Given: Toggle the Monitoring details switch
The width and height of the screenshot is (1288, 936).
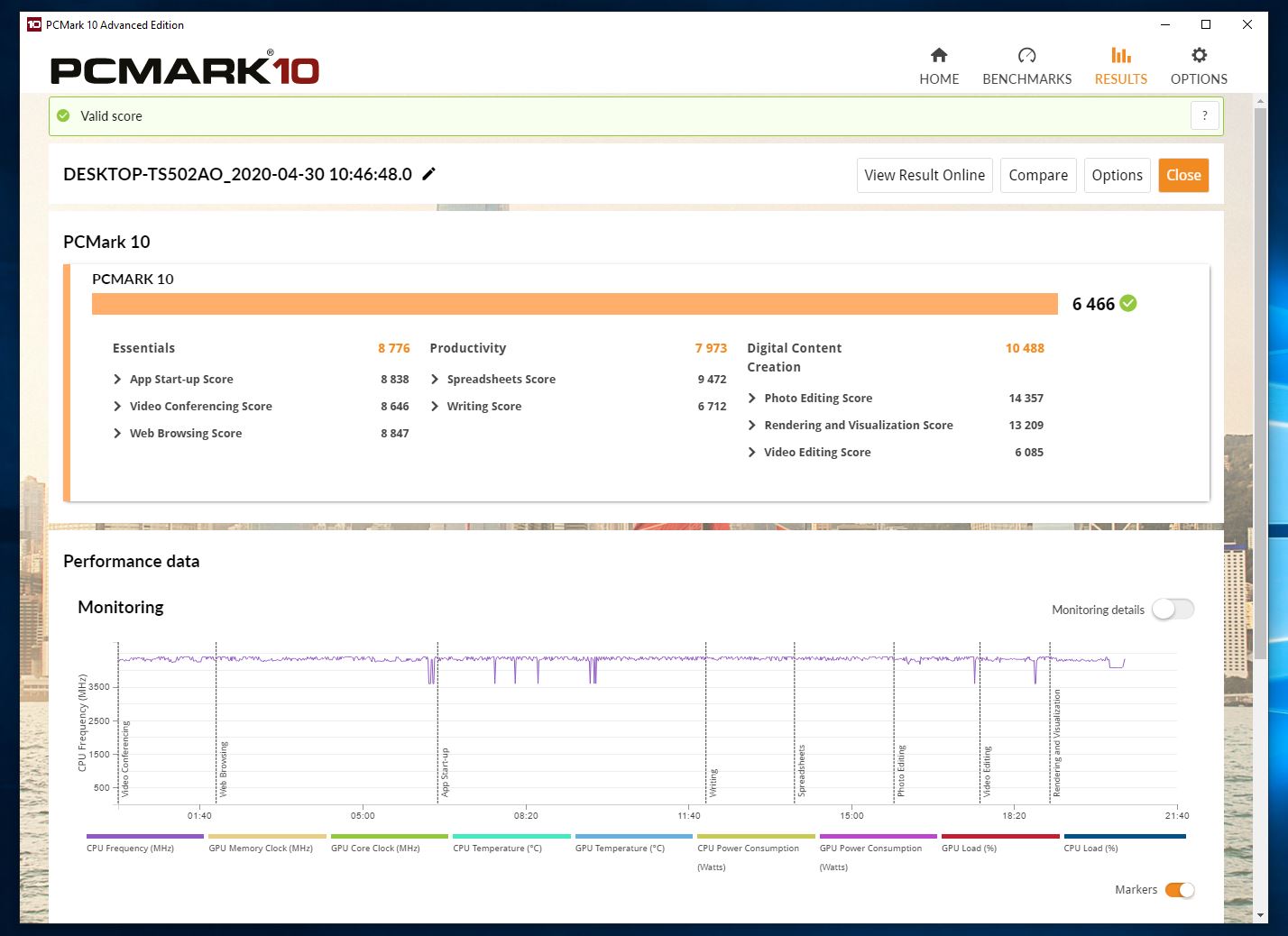Looking at the screenshot, I should click(x=1173, y=610).
